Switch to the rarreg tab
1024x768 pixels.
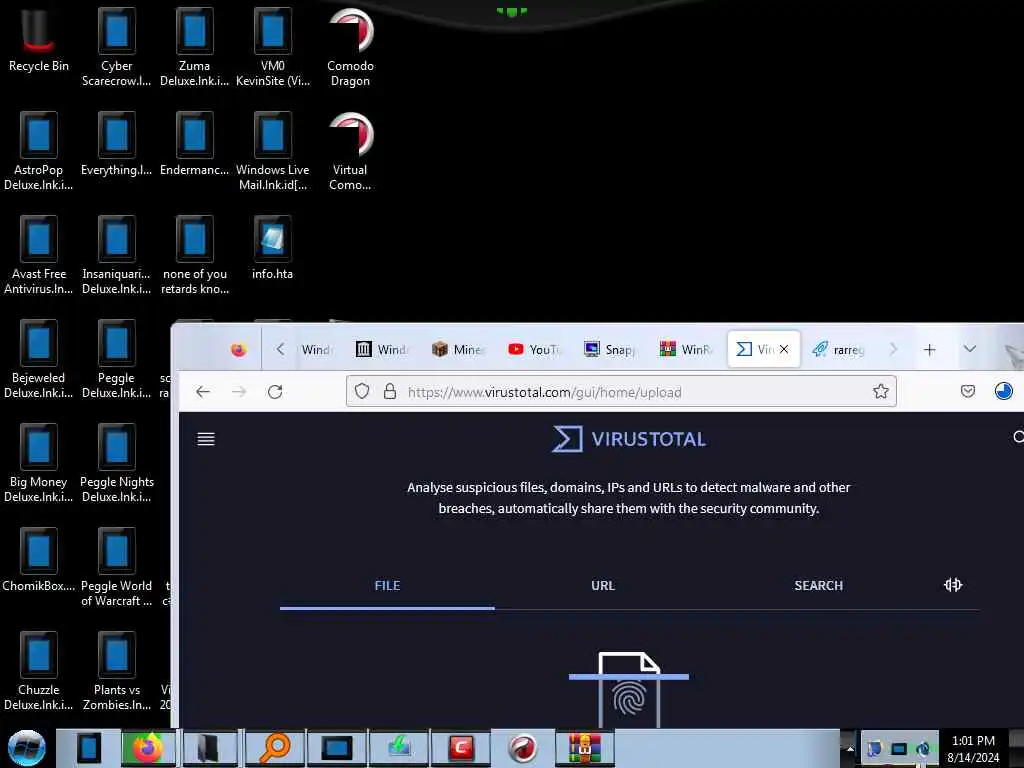(x=839, y=349)
